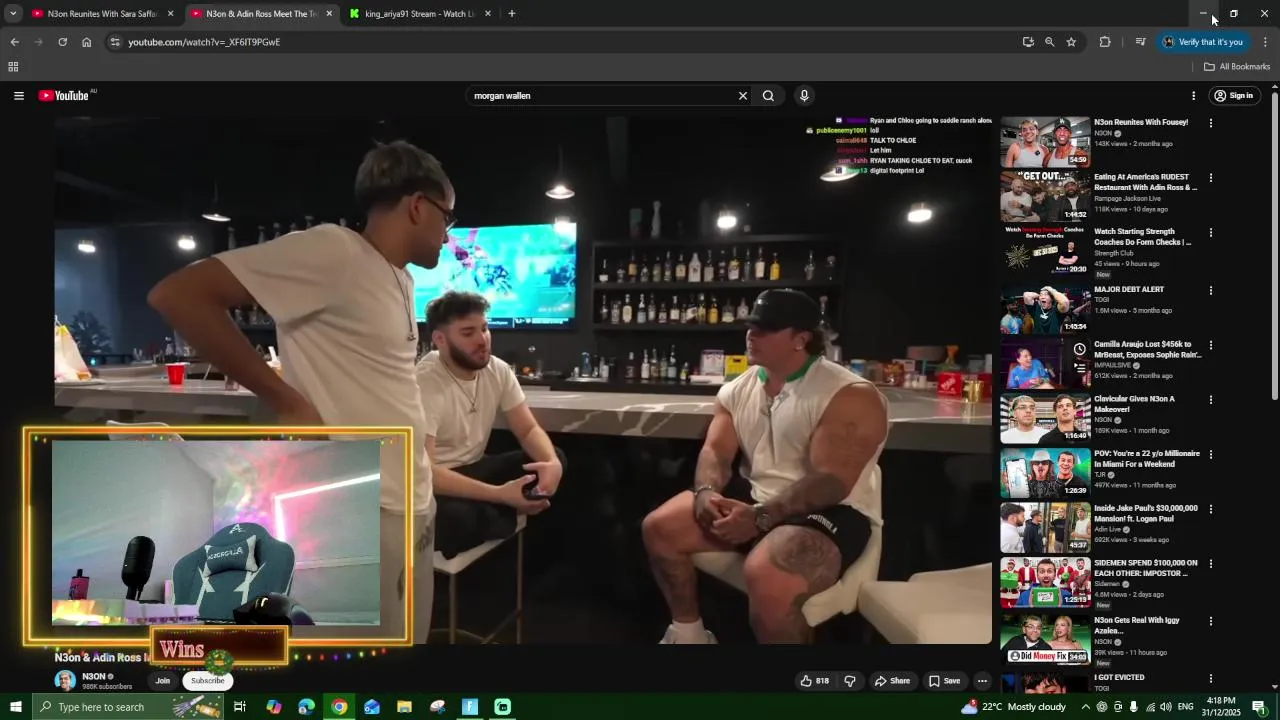
Task: Open options for 'Watch Starting Strength Coaches'
Action: (1211, 233)
